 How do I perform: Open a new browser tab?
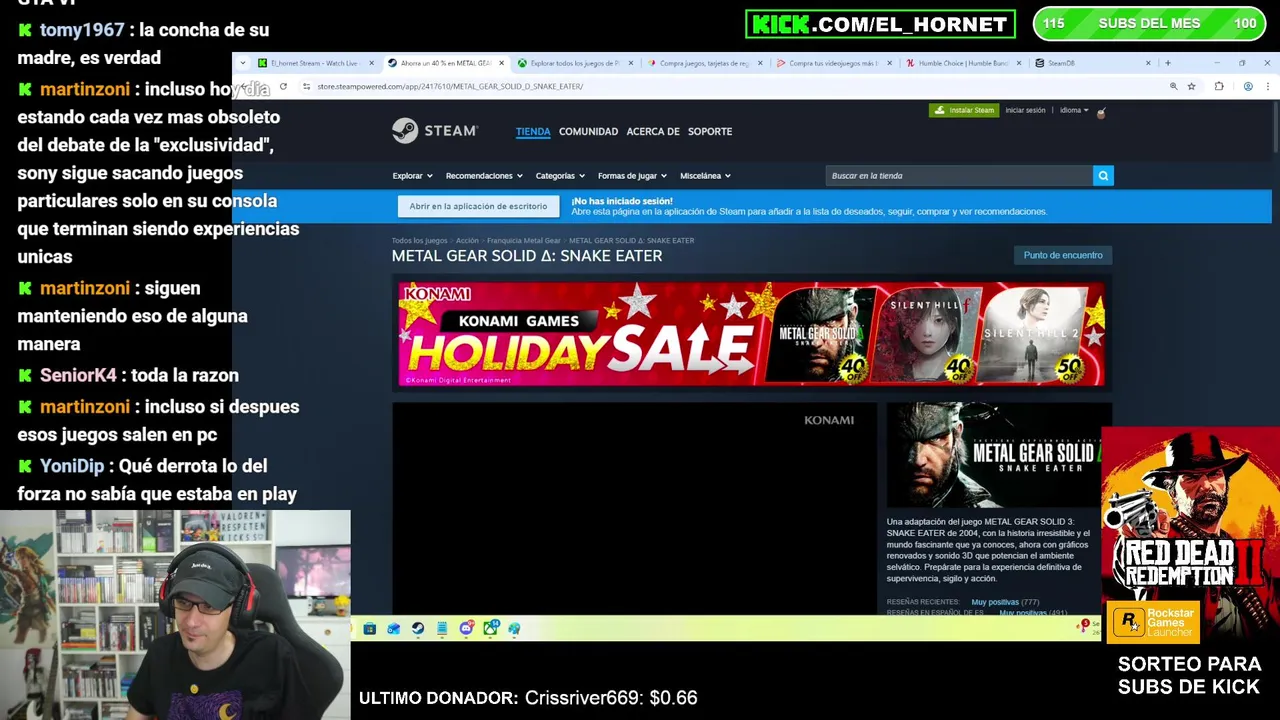click(1167, 63)
